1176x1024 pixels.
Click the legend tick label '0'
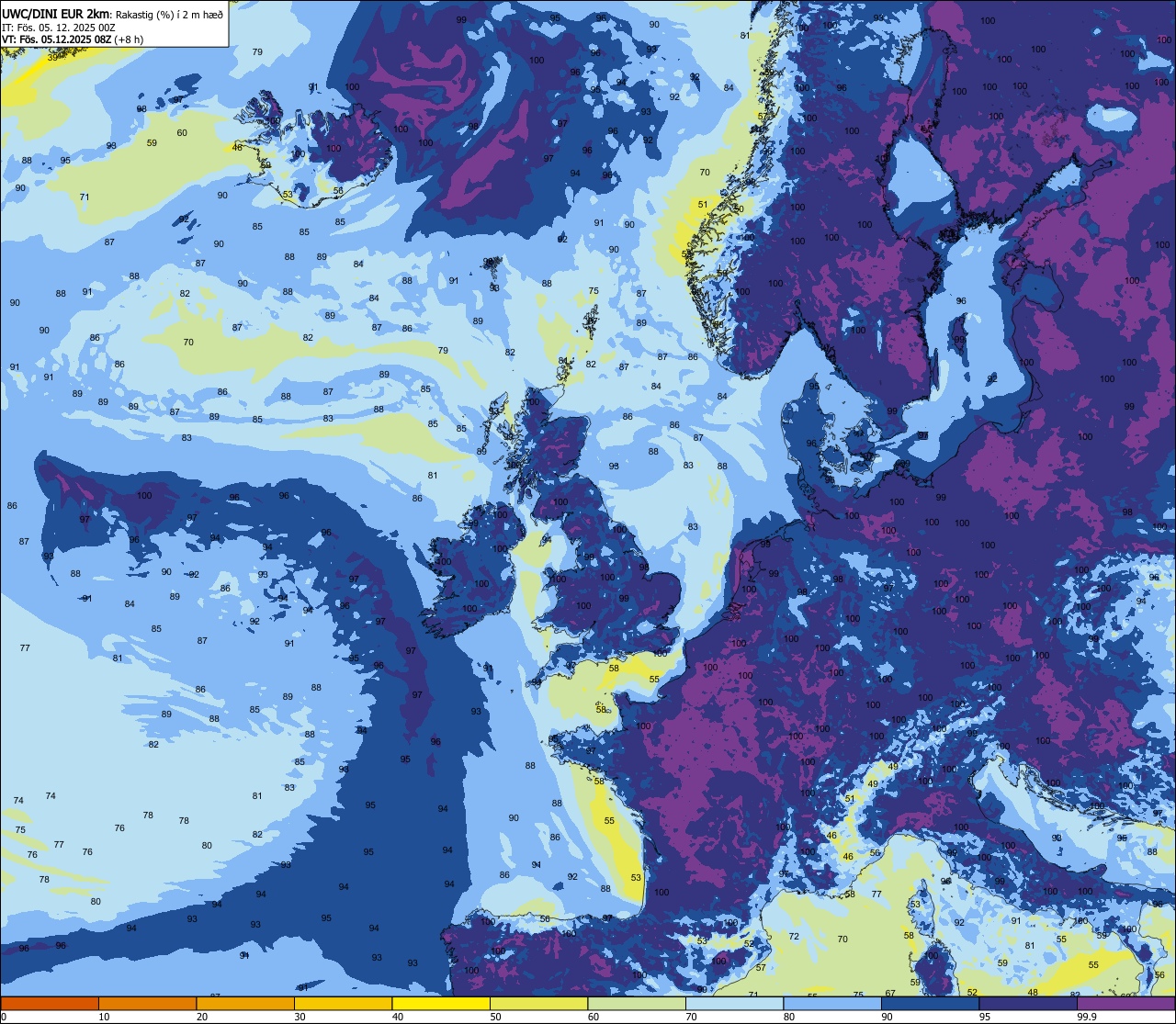(x=4, y=1017)
